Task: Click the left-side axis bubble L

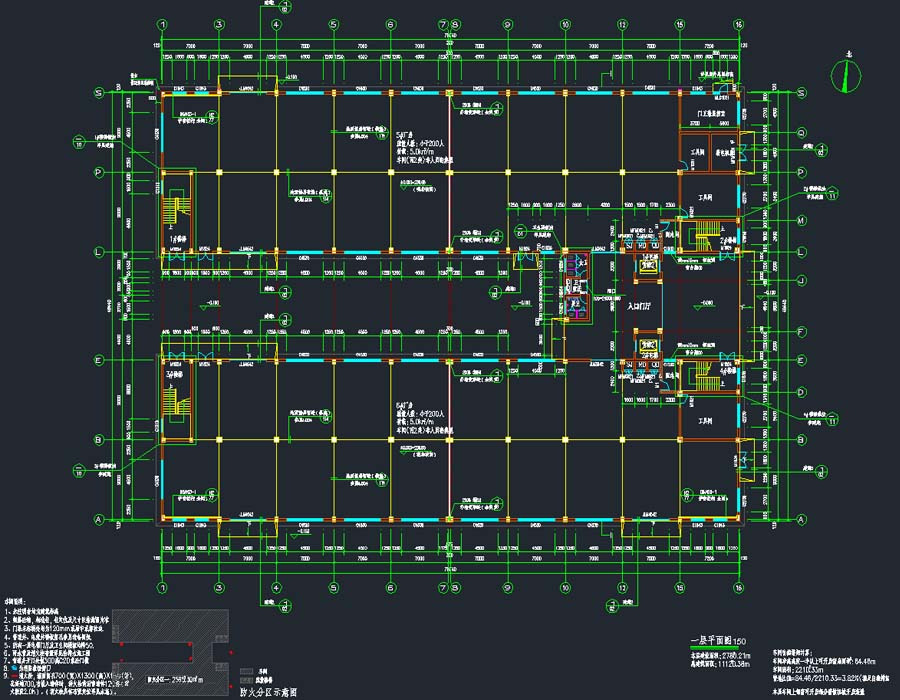Action: (x=99, y=252)
